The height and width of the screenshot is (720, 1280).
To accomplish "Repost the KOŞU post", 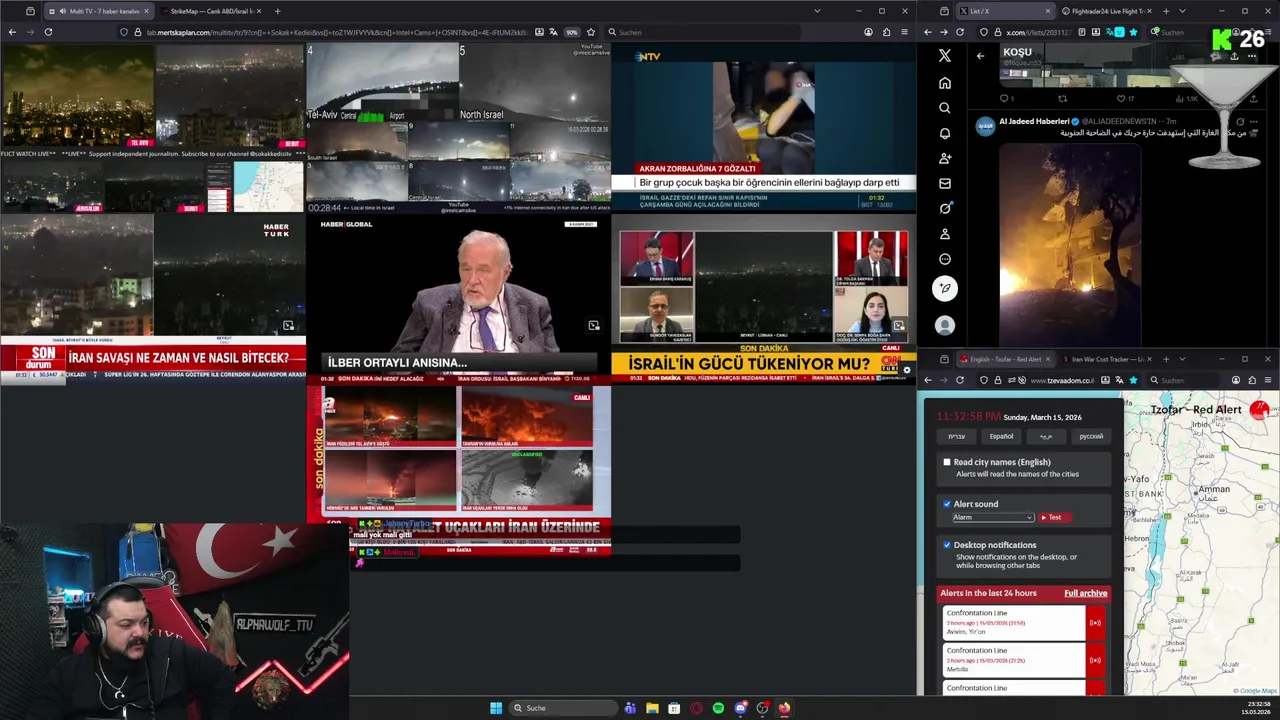I will tap(1063, 99).
